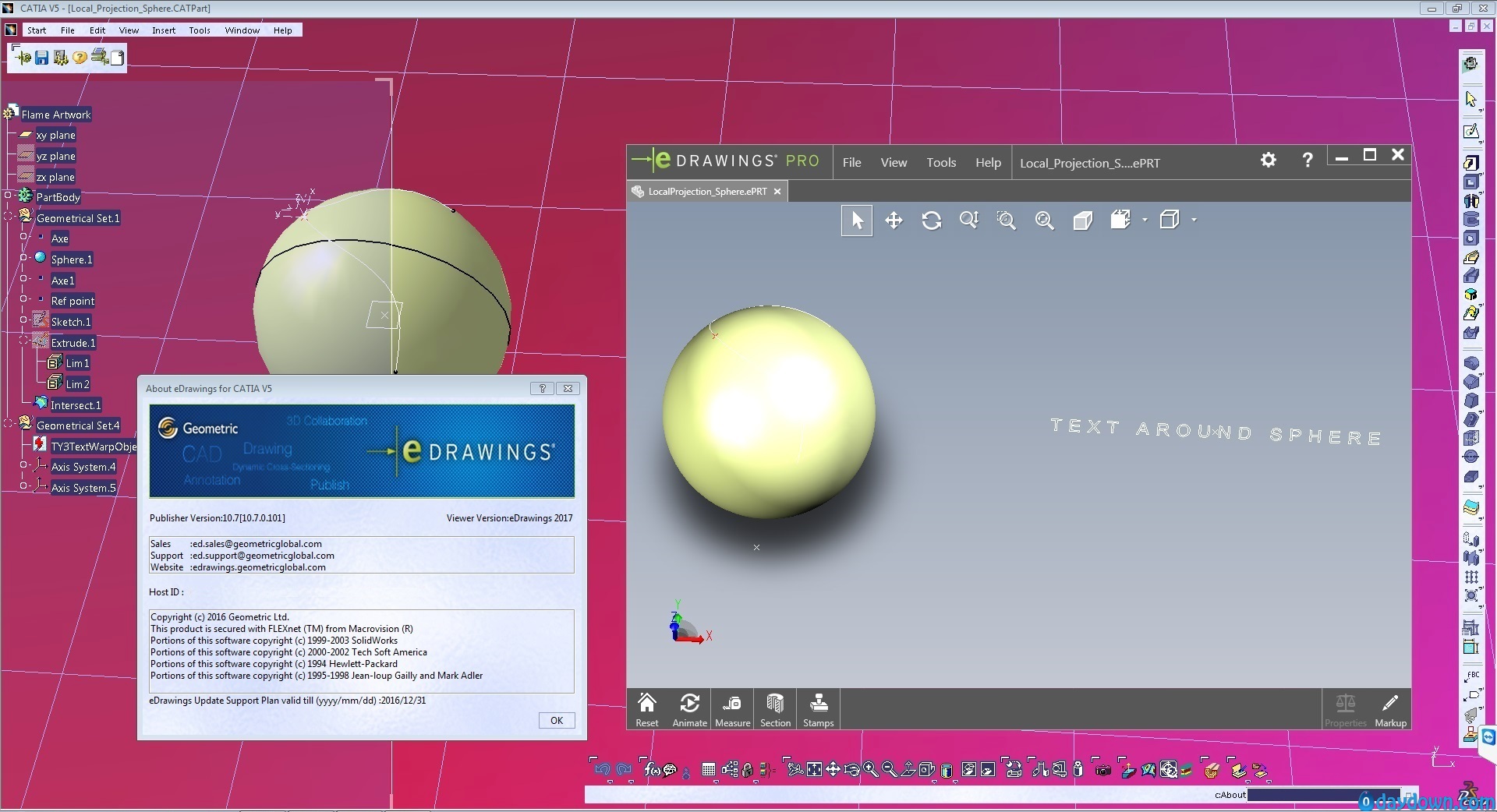The width and height of the screenshot is (1497, 812).
Task: Click Zoom to Area icon in eDrawings
Action: (x=1007, y=221)
